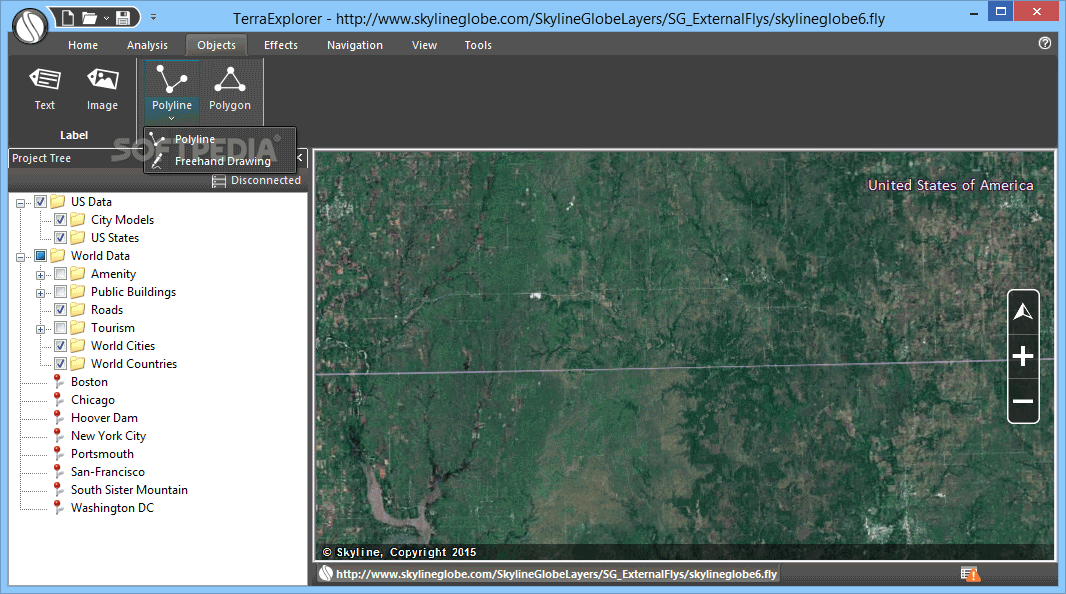Uncheck the US Data checkbox

[x=41, y=201]
